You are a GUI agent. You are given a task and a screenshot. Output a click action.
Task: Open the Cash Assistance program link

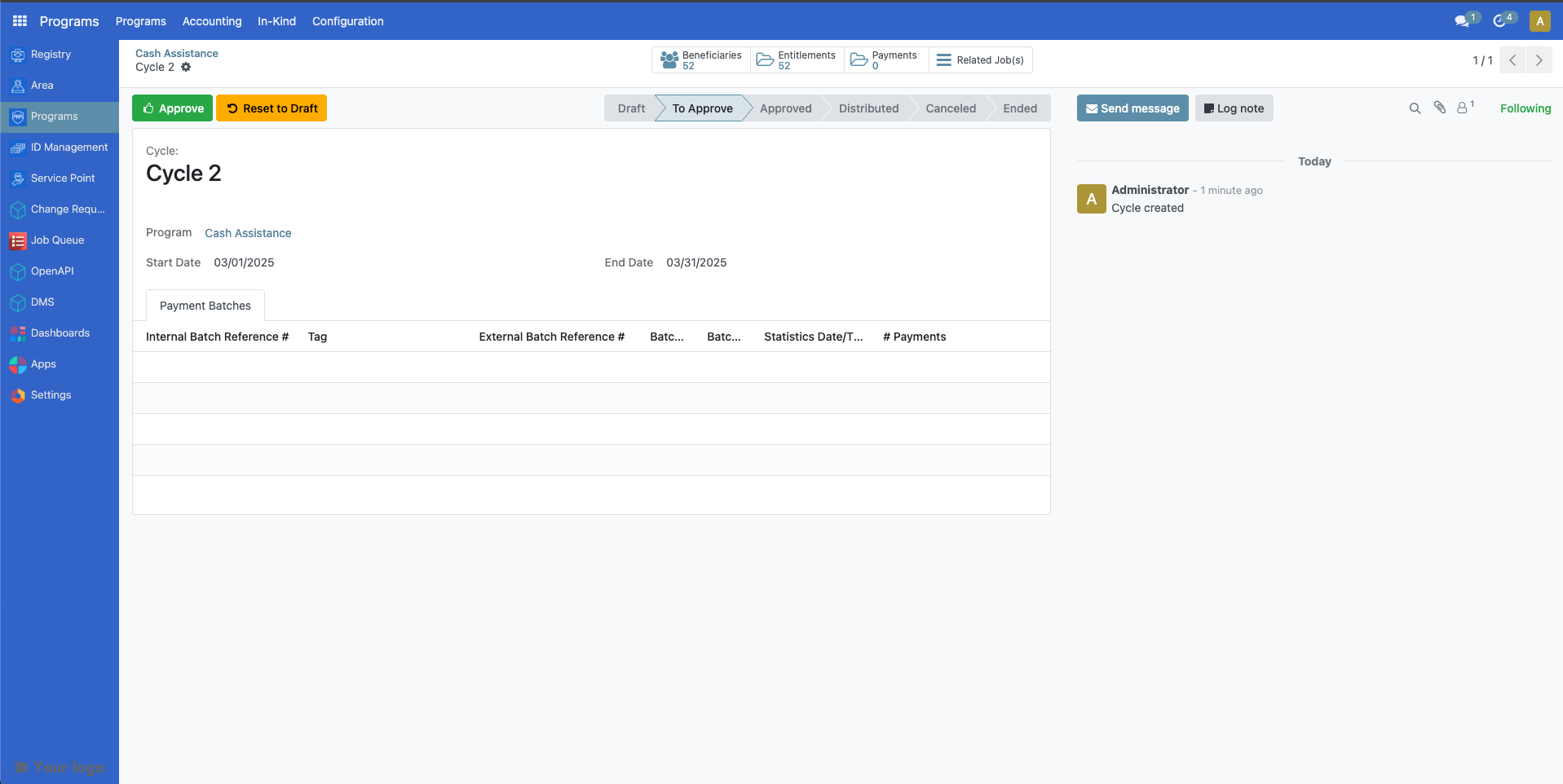point(248,233)
